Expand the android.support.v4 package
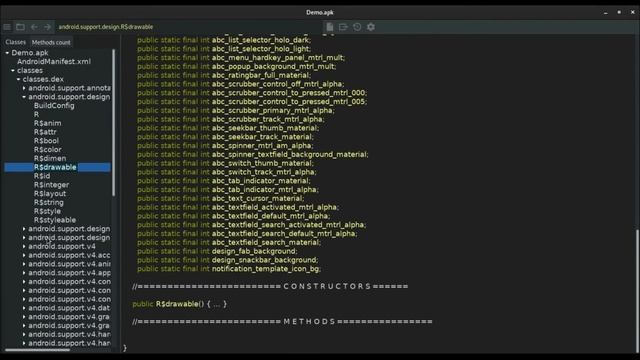This screenshot has width=640, height=360. [x=24, y=247]
